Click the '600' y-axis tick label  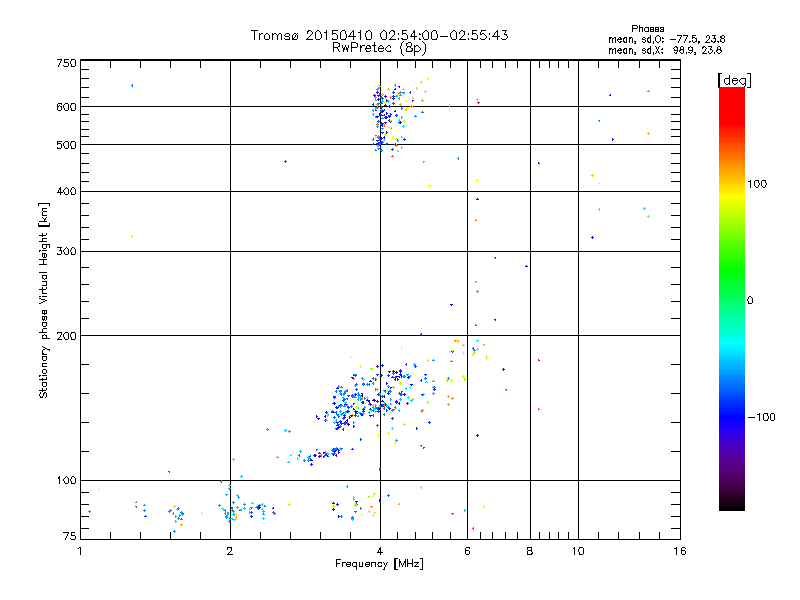click(66, 107)
